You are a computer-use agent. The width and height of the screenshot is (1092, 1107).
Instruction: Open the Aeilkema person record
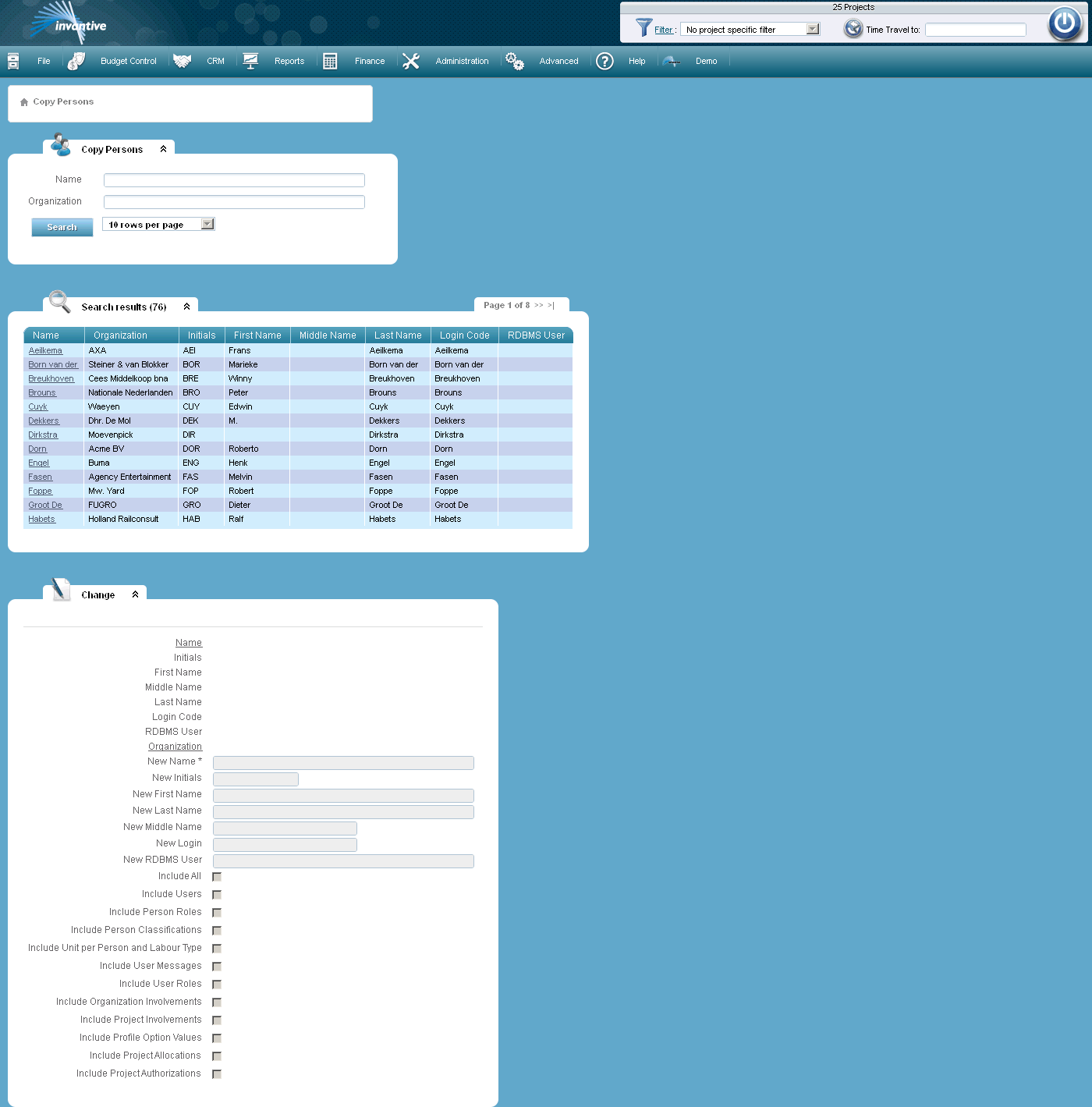click(48, 350)
